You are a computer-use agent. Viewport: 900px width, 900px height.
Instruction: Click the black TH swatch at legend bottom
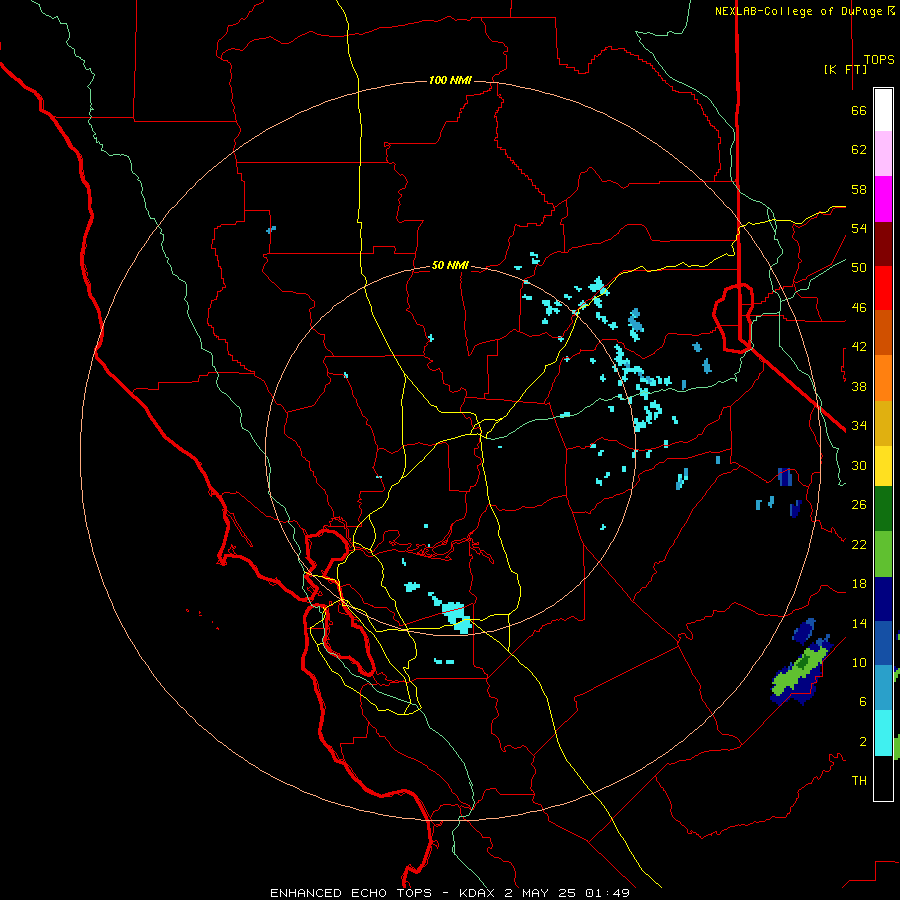(883, 778)
